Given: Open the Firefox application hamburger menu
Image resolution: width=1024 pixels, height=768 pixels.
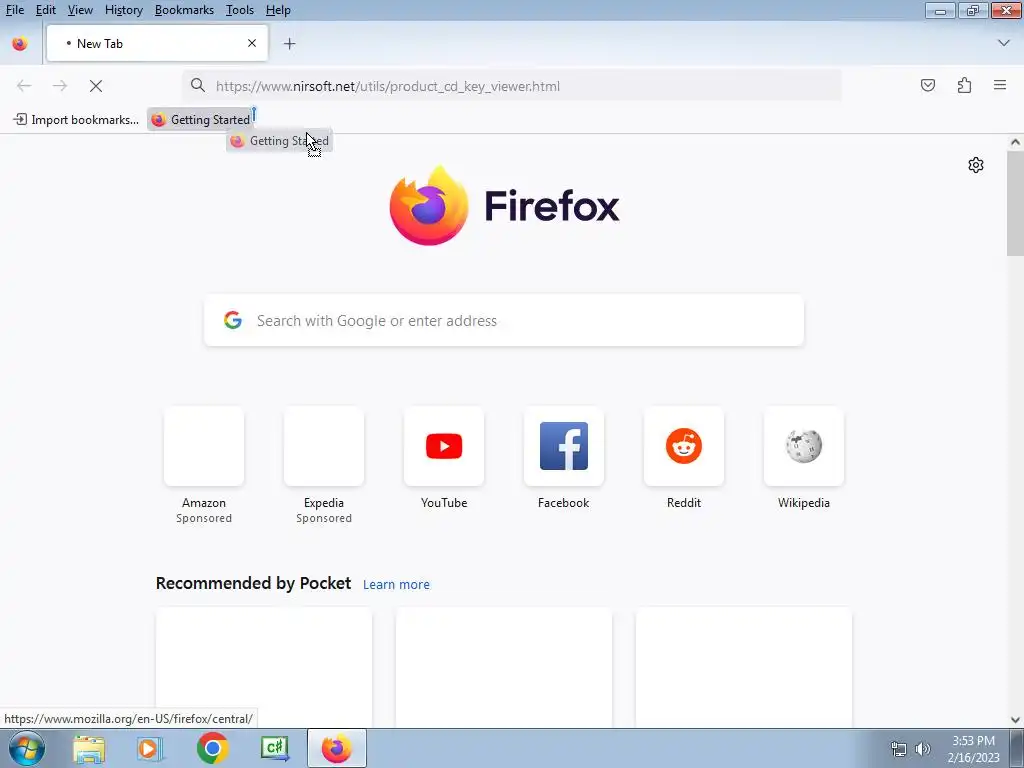Looking at the screenshot, I should click(x=1000, y=86).
